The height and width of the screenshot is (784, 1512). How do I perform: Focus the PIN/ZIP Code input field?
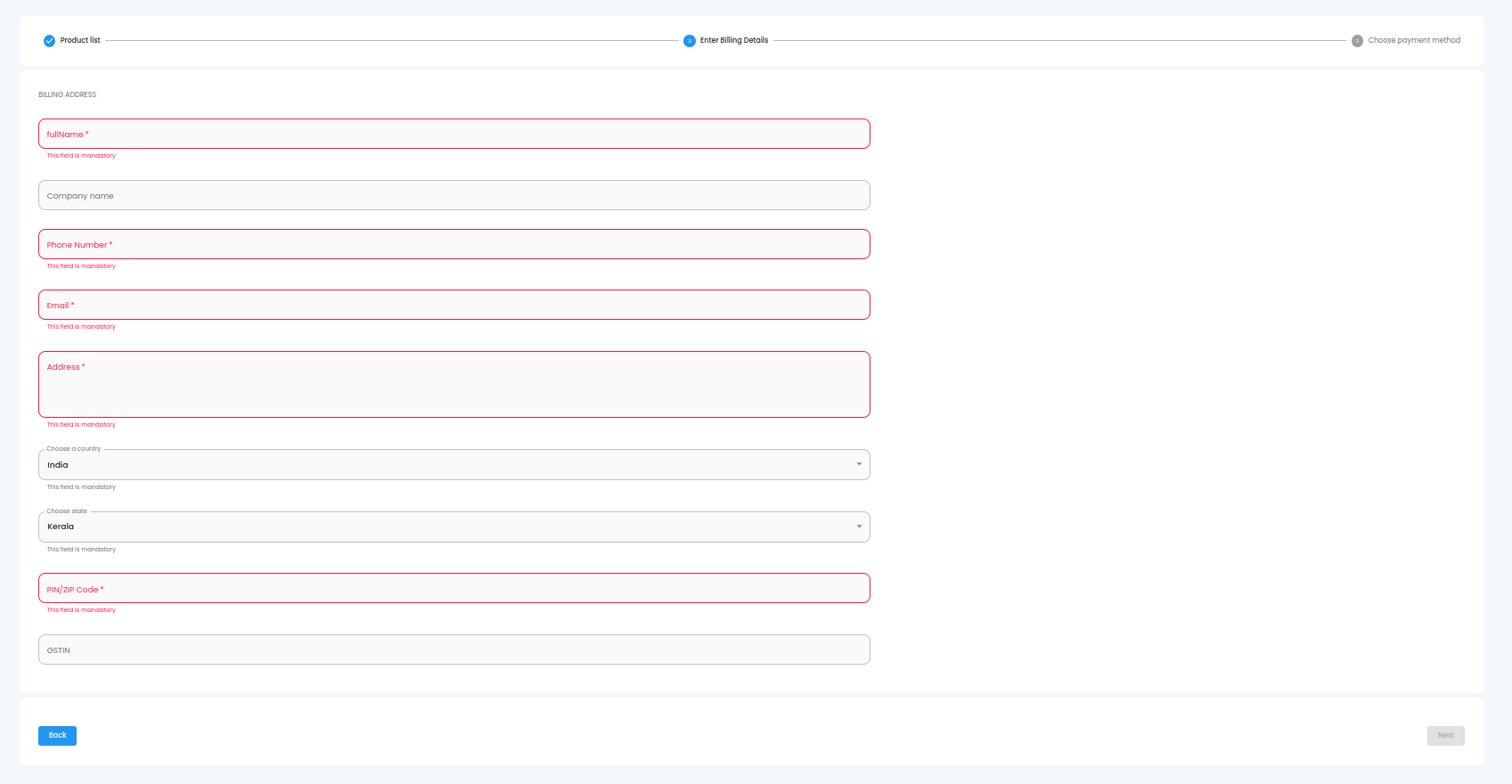(454, 588)
